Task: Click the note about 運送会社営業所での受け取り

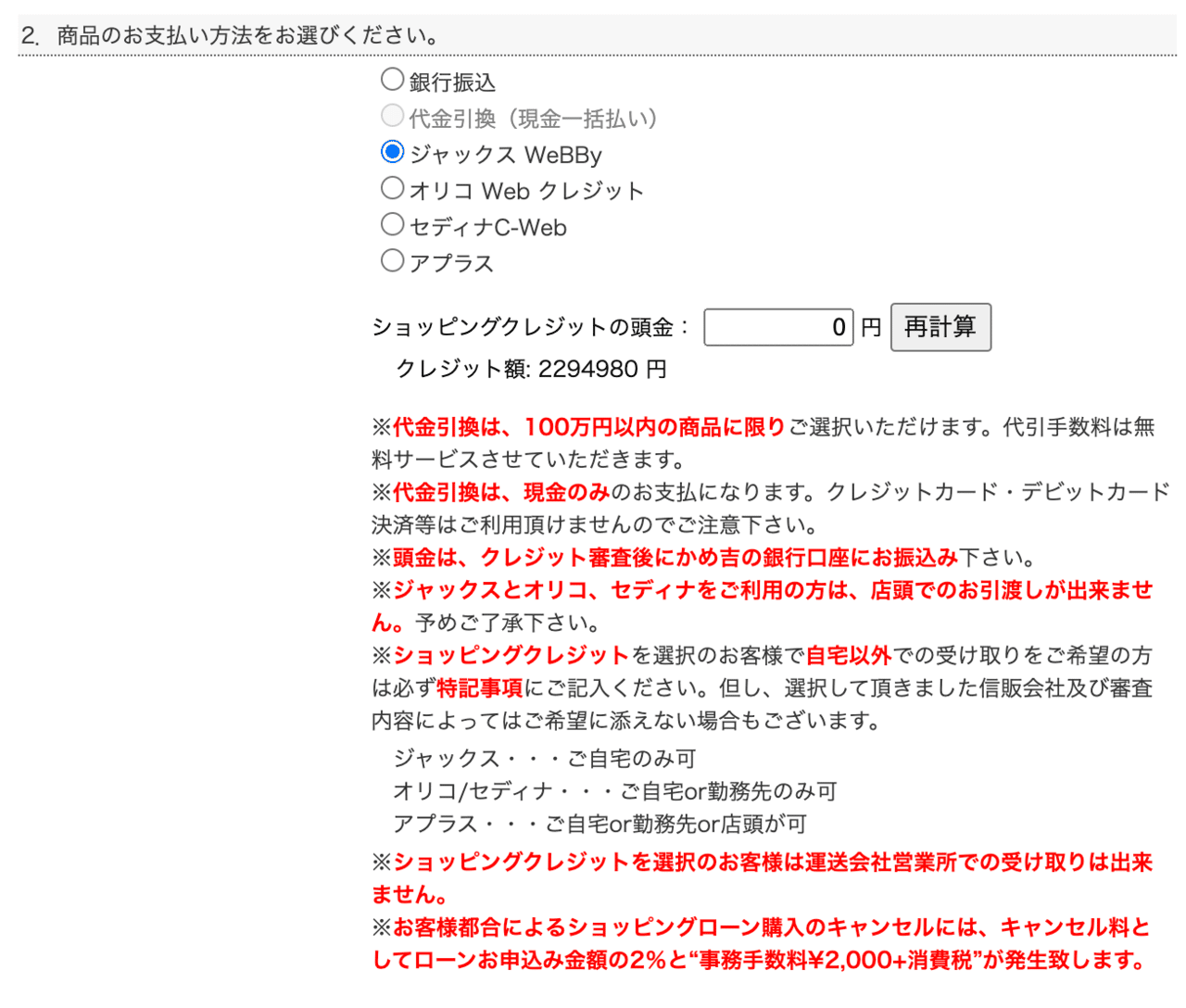Action: point(762,878)
